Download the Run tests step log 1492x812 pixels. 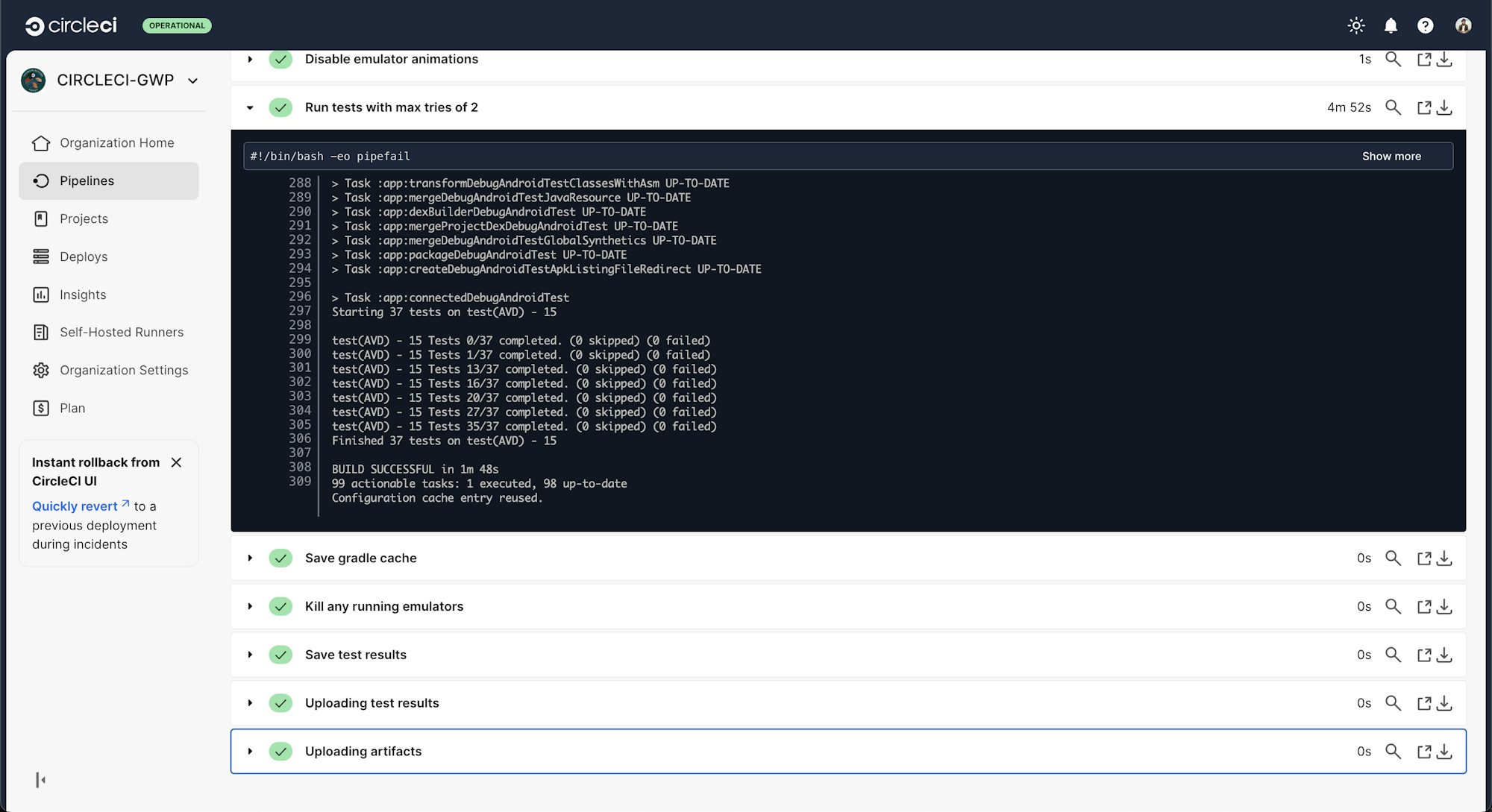click(1445, 107)
